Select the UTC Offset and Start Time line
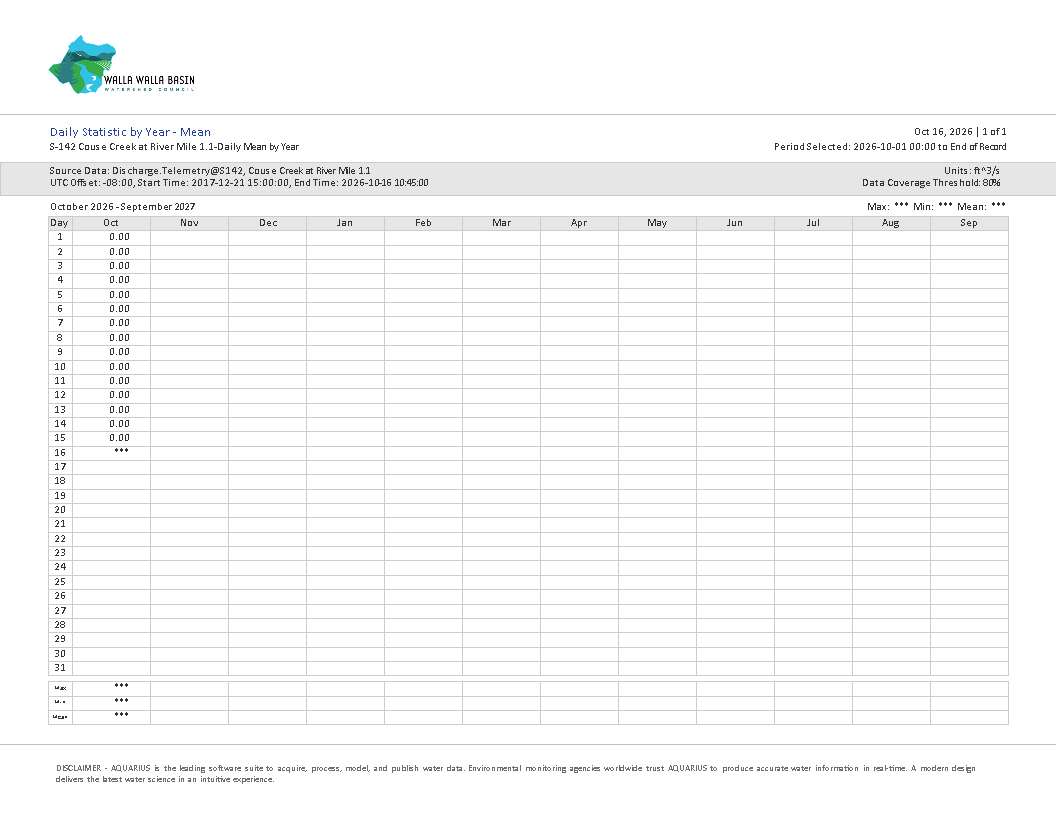Image resolution: width=1056 pixels, height=816 pixels. pyautogui.click(x=239, y=182)
